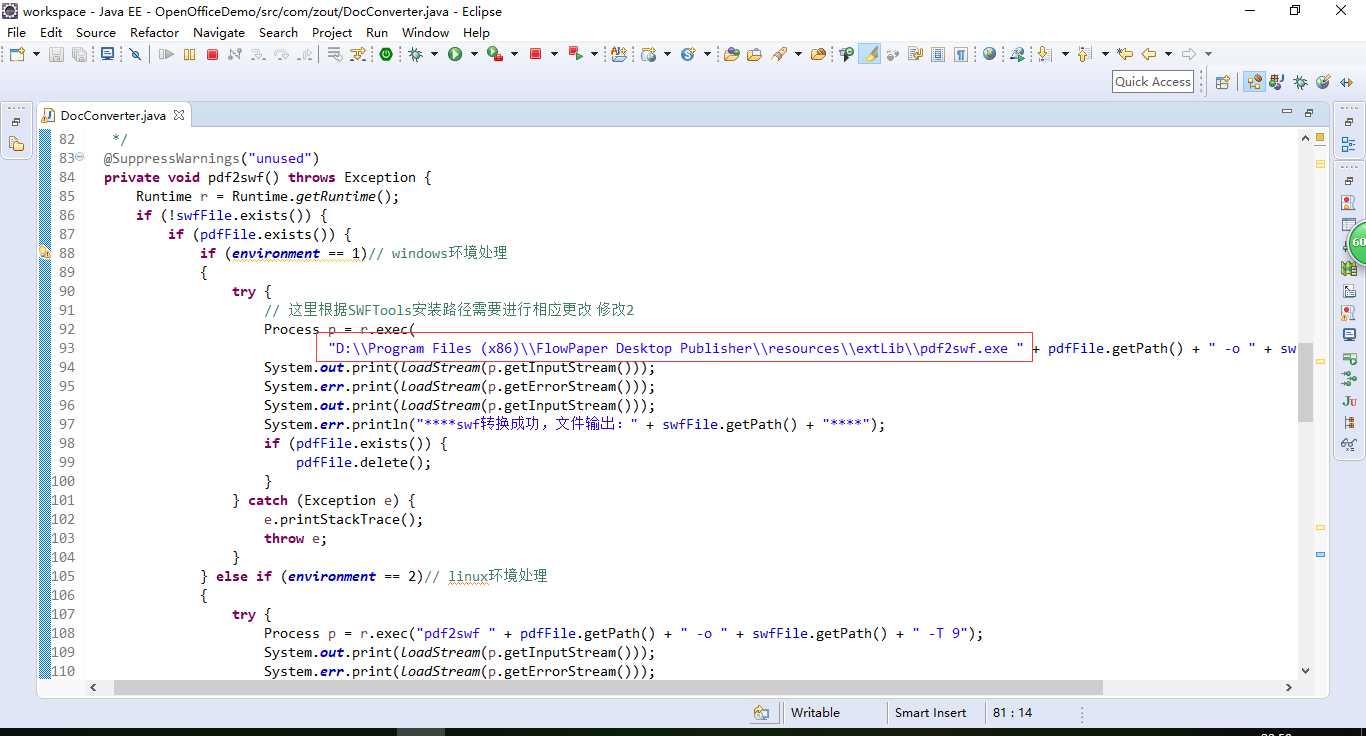The height and width of the screenshot is (736, 1366).
Task: Click the Last Edit Location icon
Action: (1125, 54)
